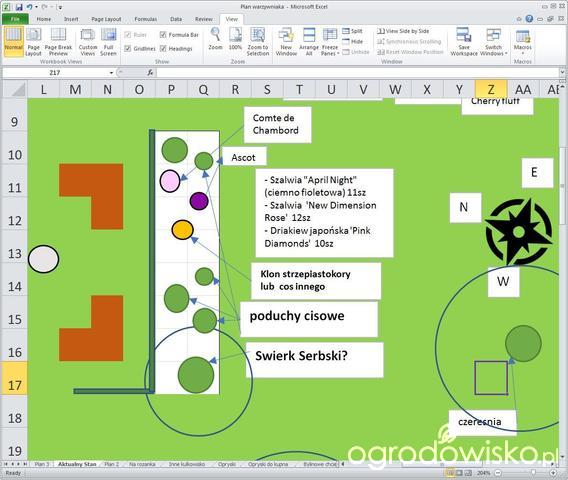The height and width of the screenshot is (480, 568).
Task: Click the Split button
Action: pyautogui.click(x=352, y=31)
